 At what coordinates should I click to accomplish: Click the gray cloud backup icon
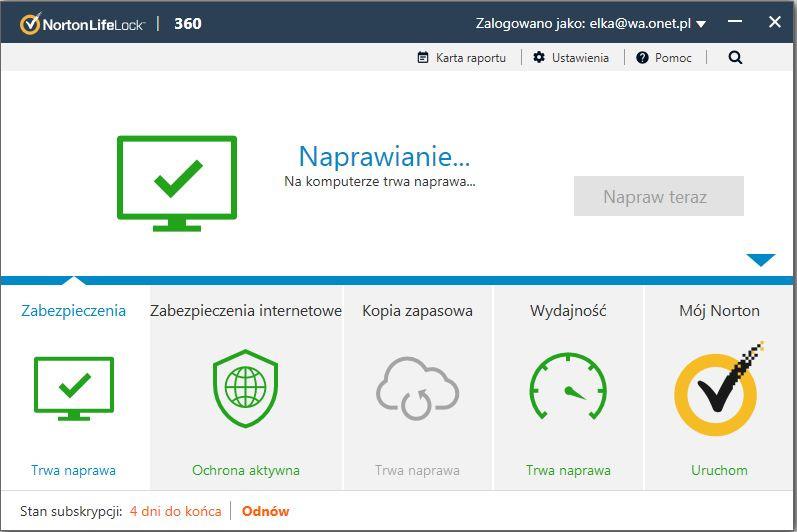tap(417, 389)
